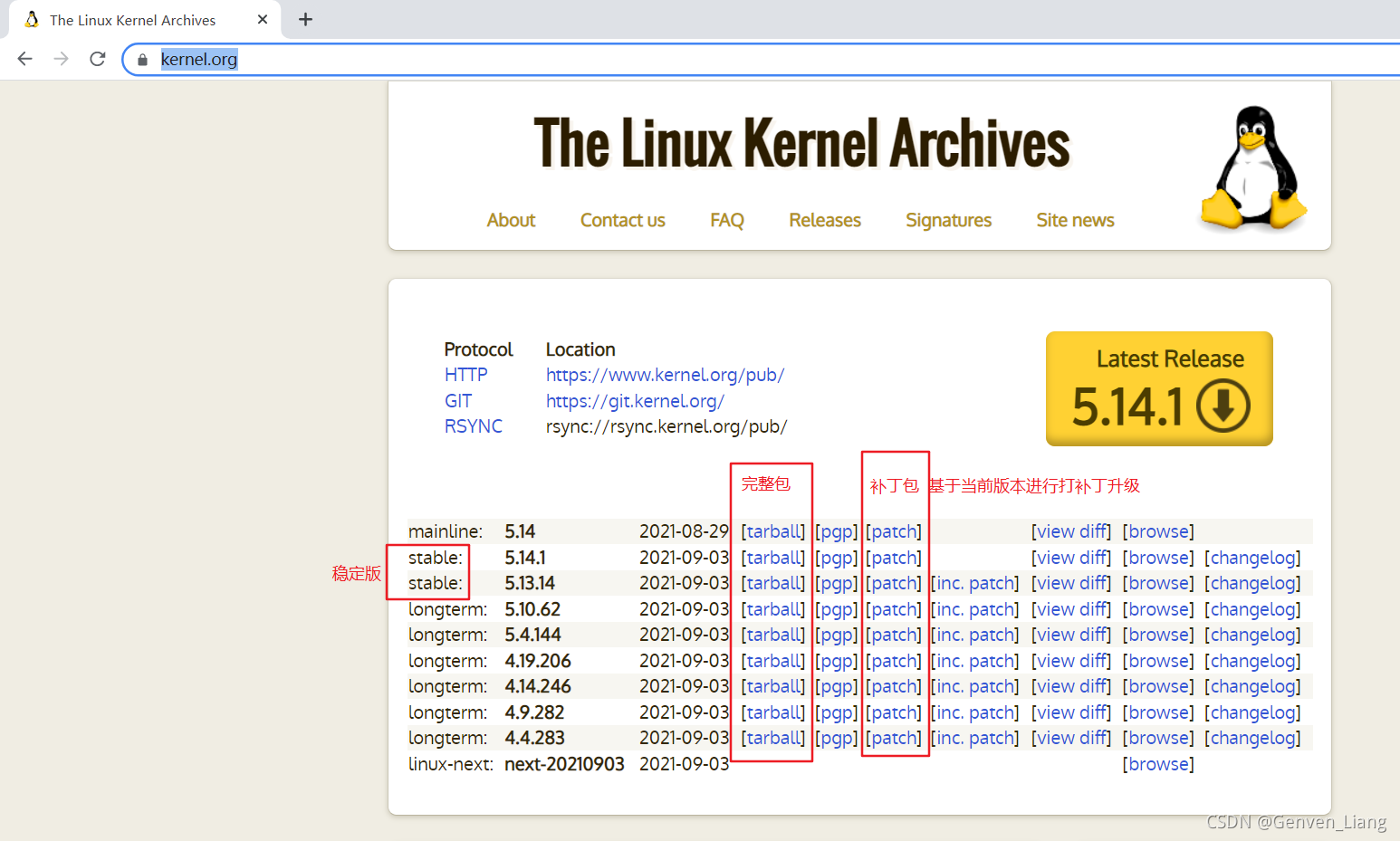
Task: Click the date 2021-08-29 for mainline
Action: (x=684, y=531)
